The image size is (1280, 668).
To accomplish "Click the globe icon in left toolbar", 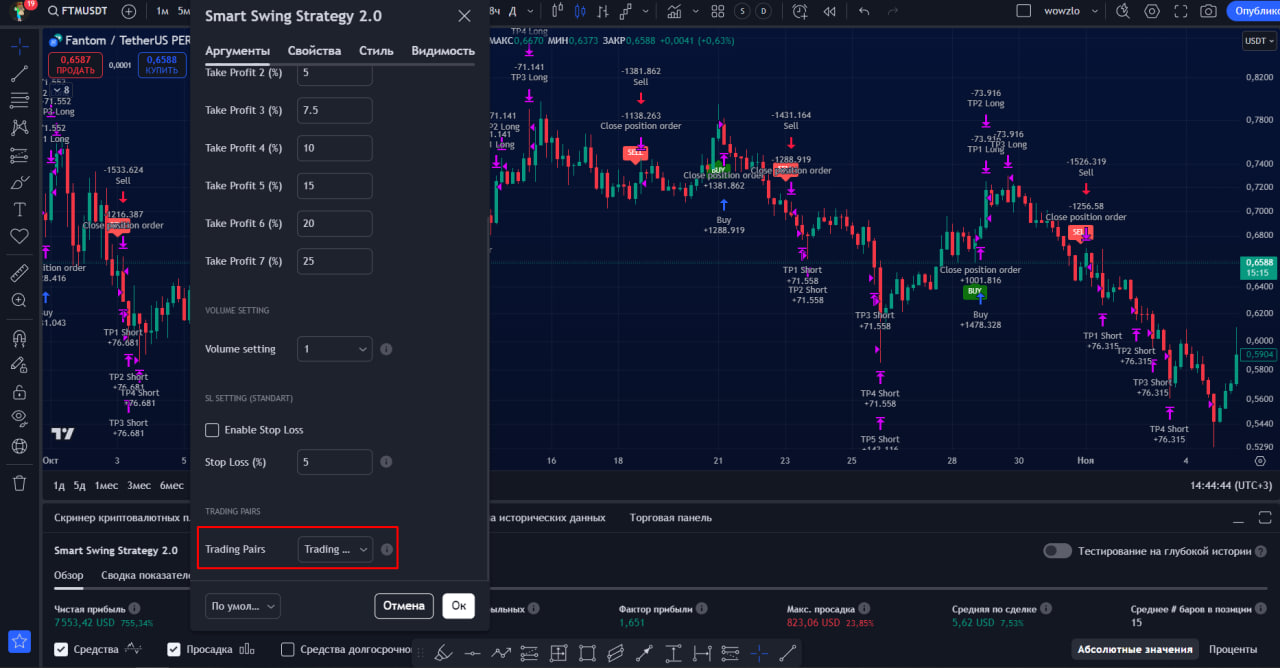I will click(x=19, y=446).
